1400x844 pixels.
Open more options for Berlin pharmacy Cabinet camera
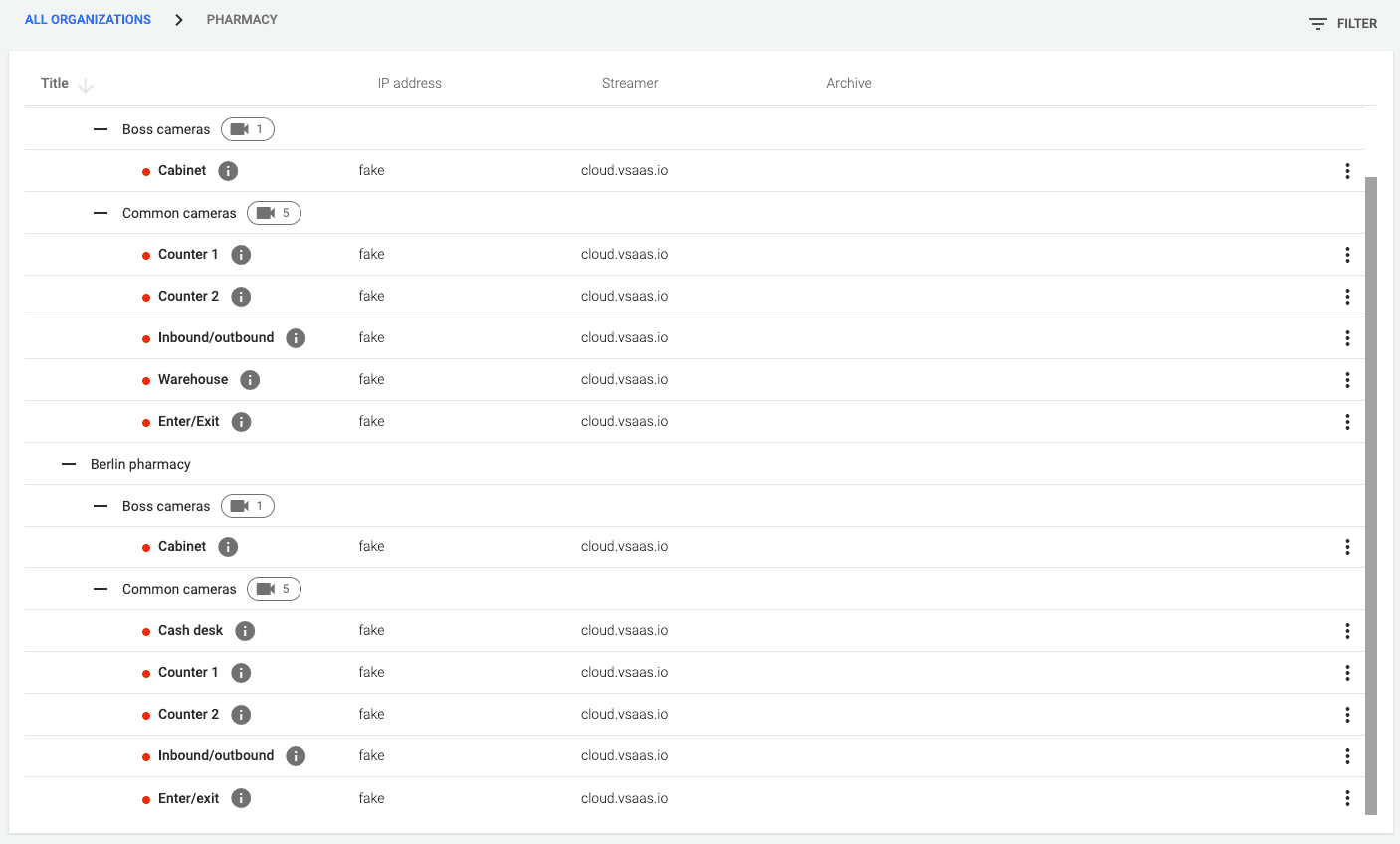(1347, 547)
